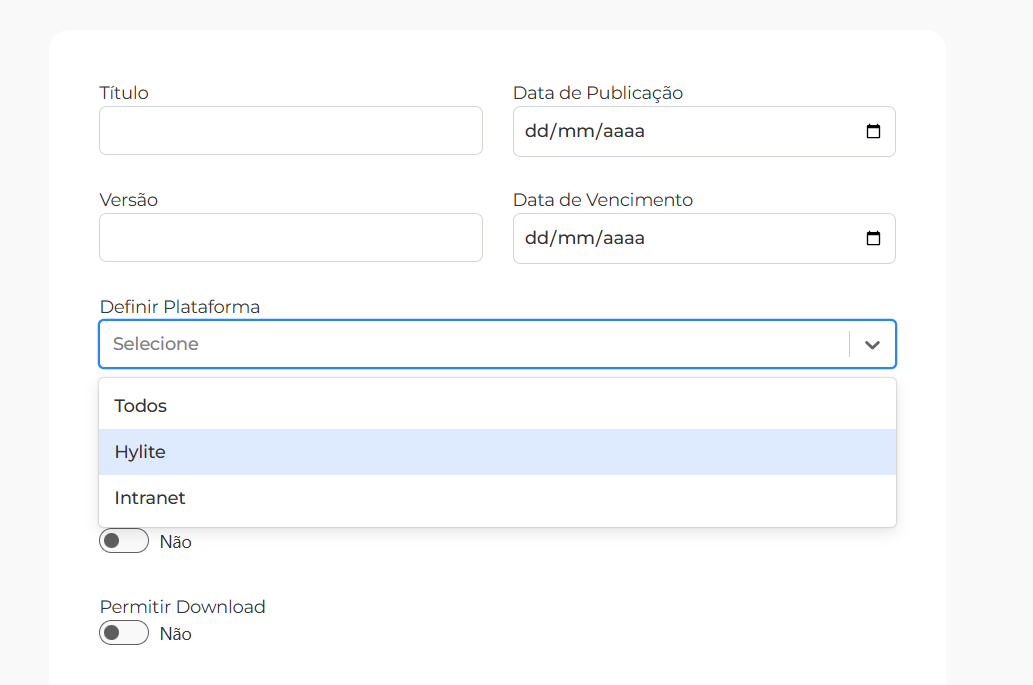Click the Não text beside Permitir Download switch
1033x685 pixels.
click(176, 634)
